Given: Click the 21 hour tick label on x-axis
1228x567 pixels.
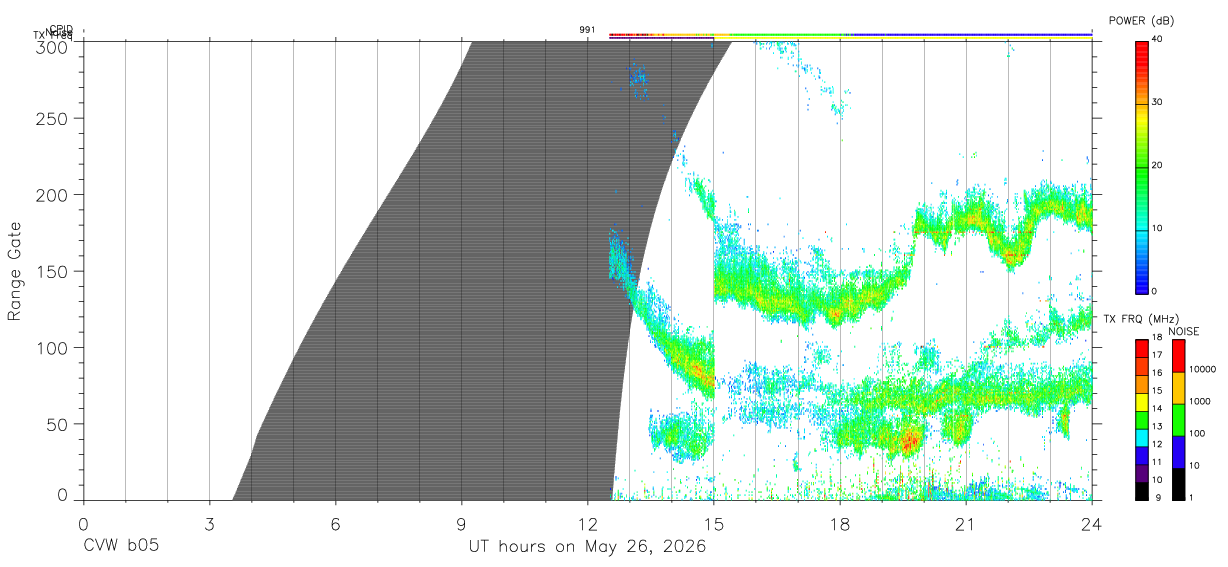Looking at the screenshot, I should click(966, 524).
